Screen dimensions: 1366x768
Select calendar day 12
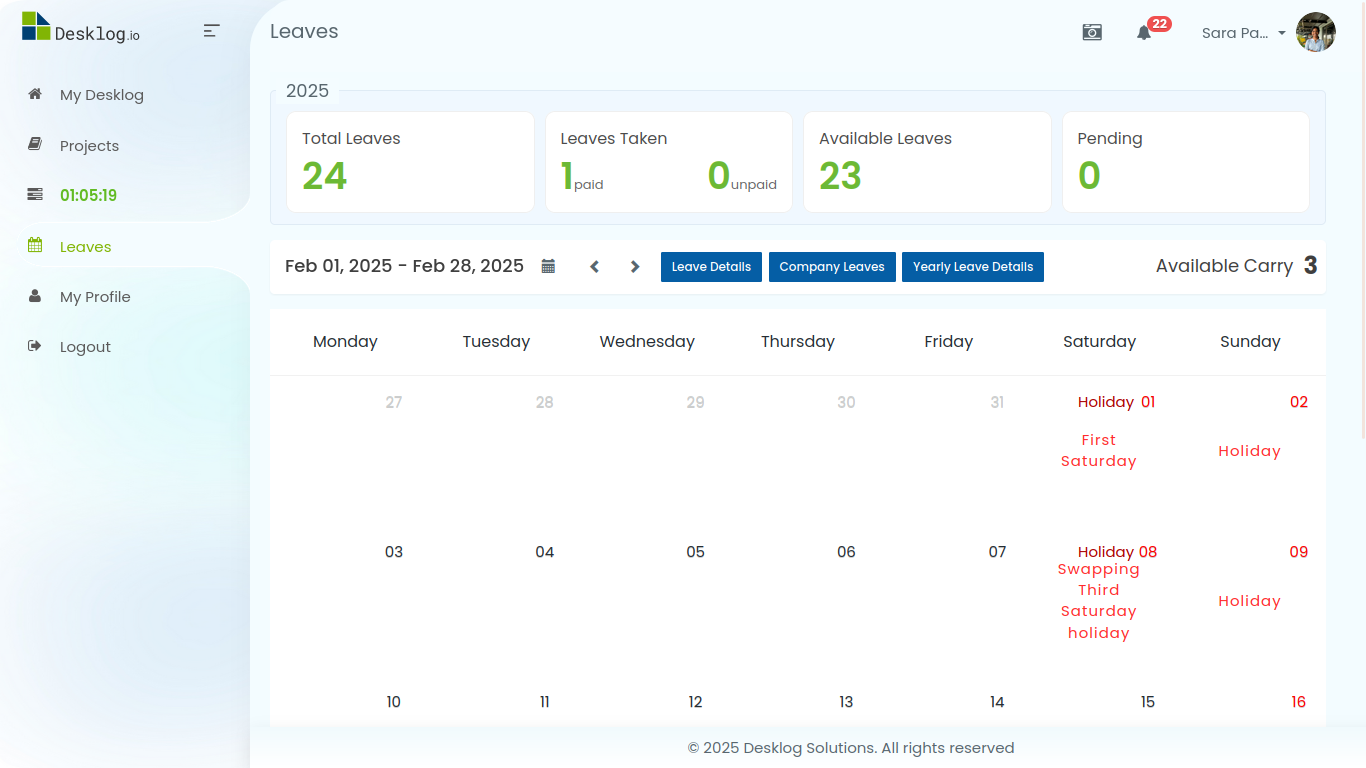(696, 702)
